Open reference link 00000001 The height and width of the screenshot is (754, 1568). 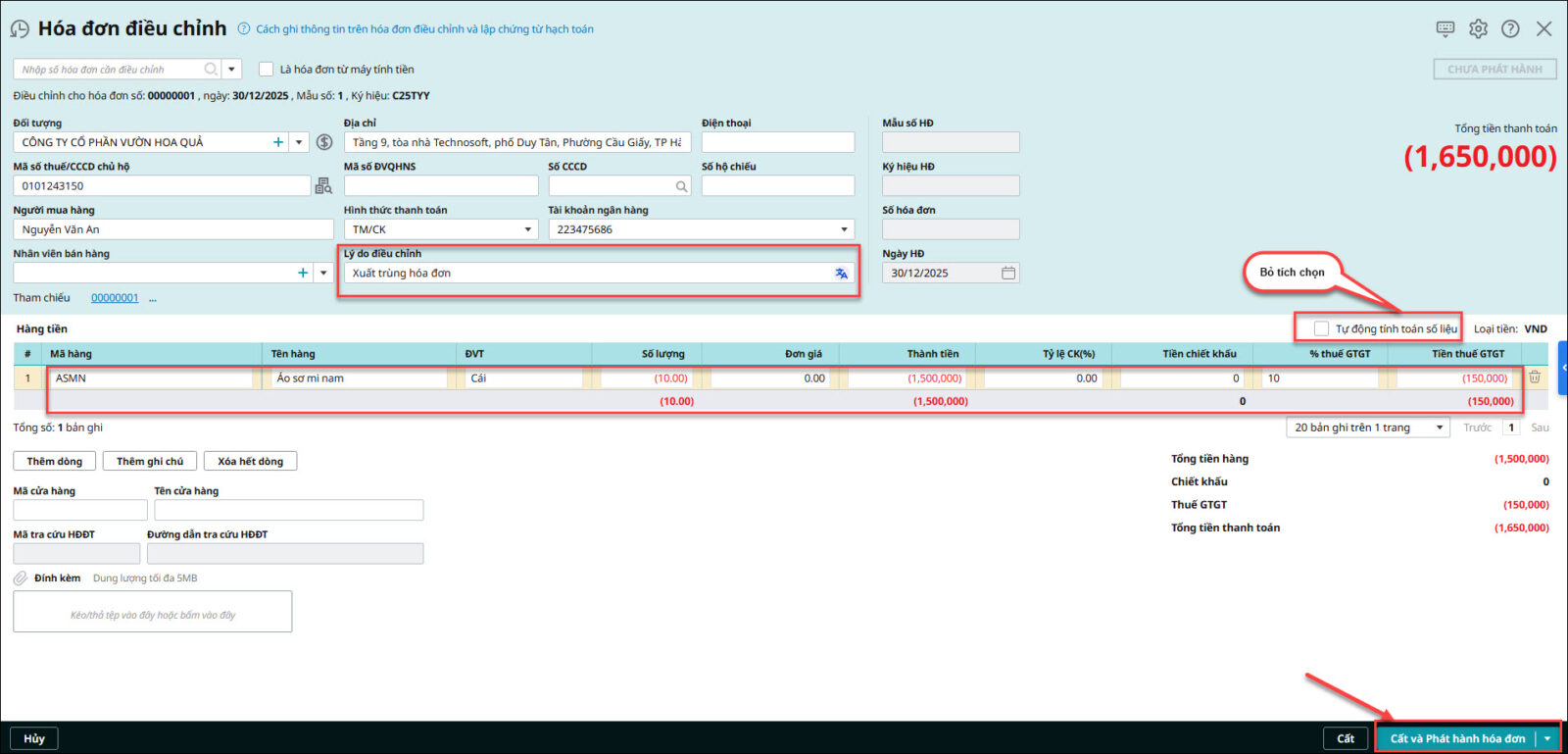(x=115, y=298)
